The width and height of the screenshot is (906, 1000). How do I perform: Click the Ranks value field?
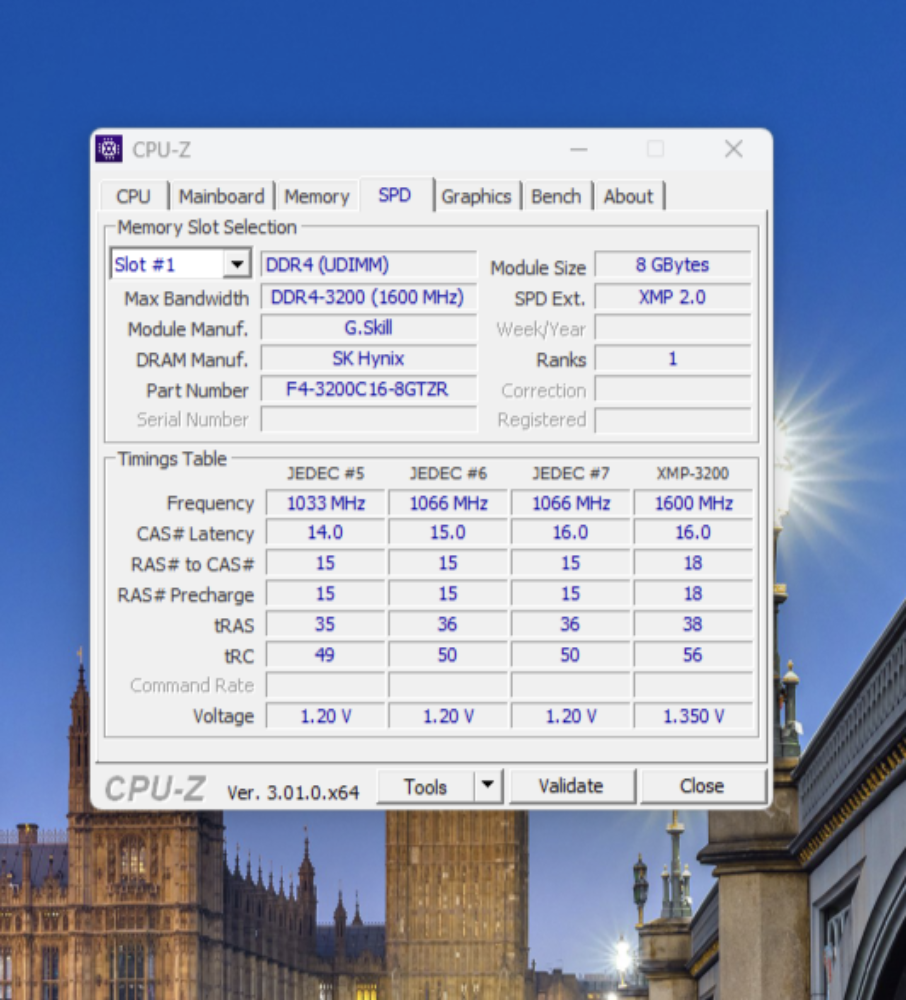coord(673,358)
